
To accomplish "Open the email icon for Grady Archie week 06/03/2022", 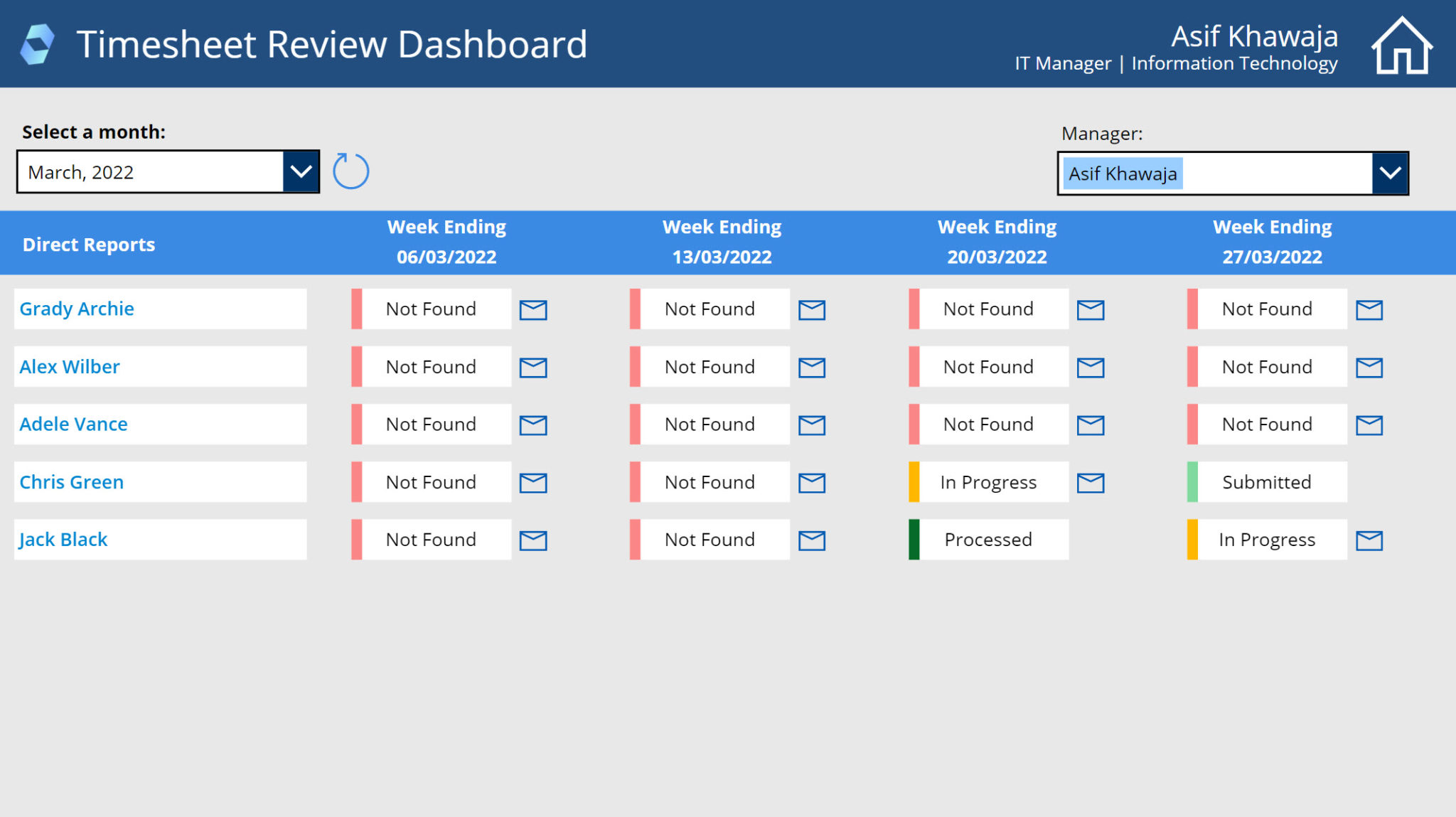I will 532,309.
